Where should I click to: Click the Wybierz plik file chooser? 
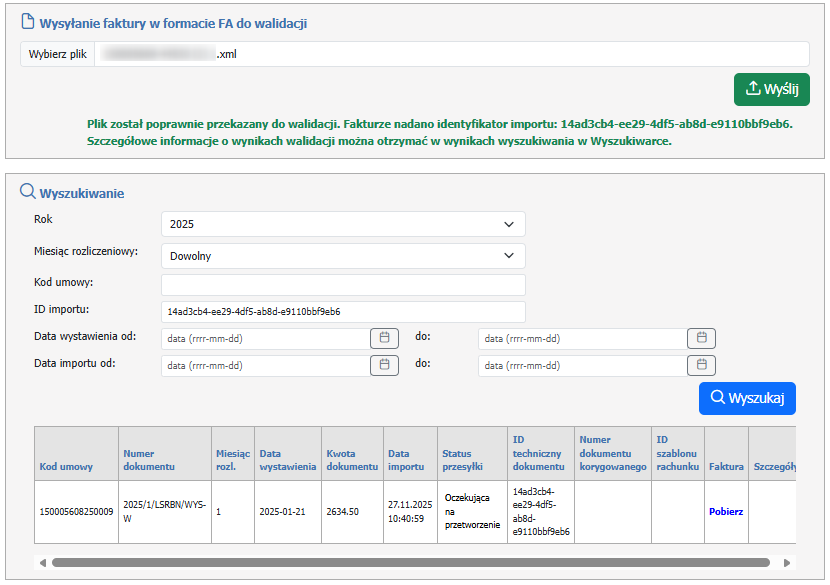[x=57, y=54]
